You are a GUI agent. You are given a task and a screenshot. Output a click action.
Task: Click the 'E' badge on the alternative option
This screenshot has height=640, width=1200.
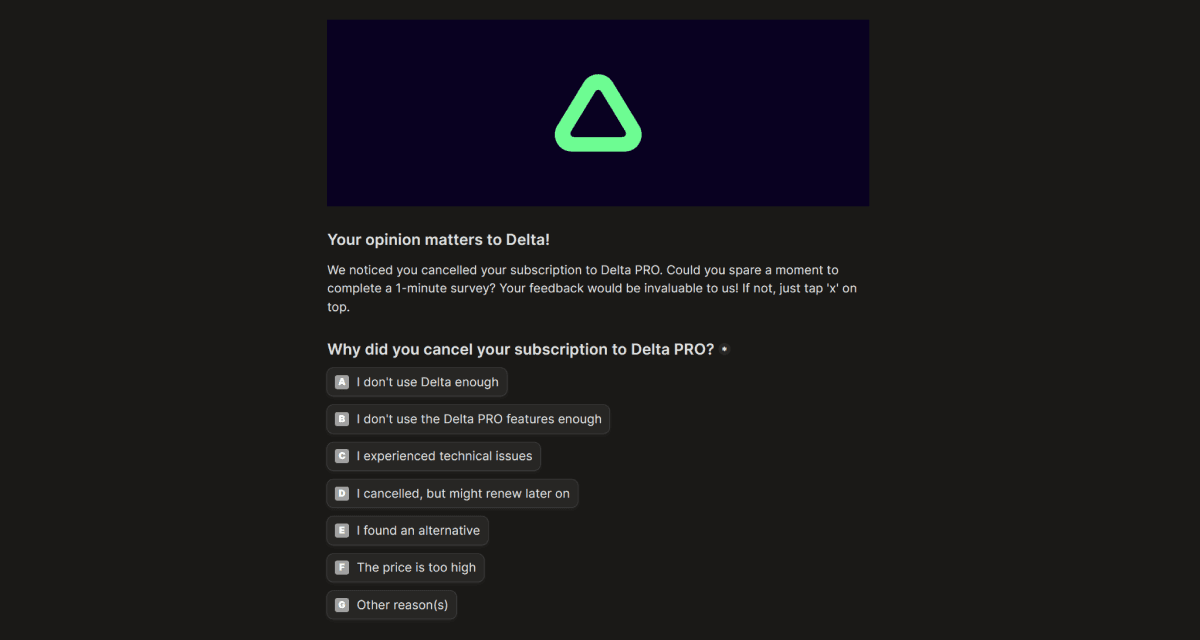(341, 530)
